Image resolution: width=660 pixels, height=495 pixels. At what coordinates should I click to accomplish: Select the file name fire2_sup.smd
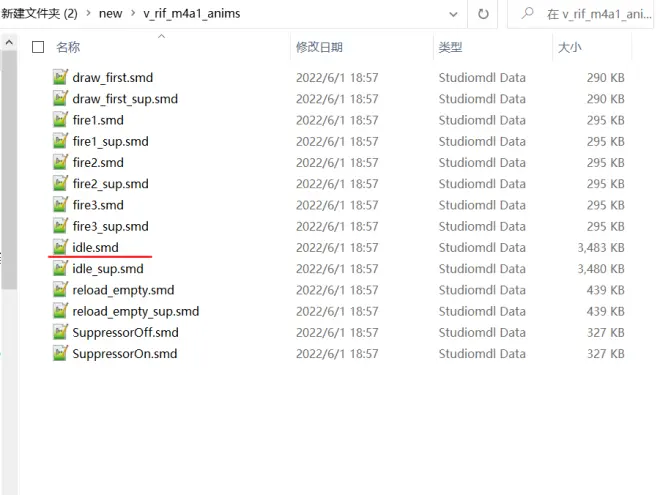[110, 184]
